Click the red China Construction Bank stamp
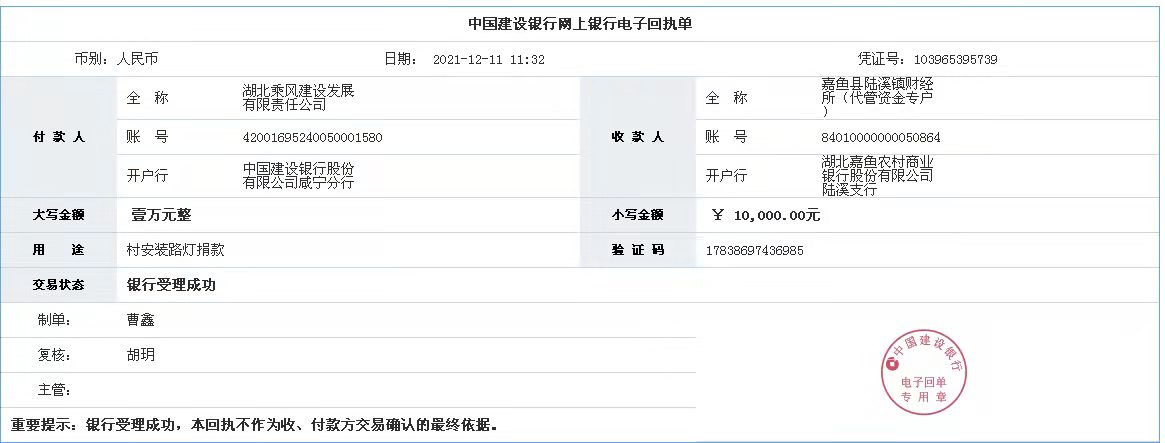1165x443 pixels. point(925,369)
